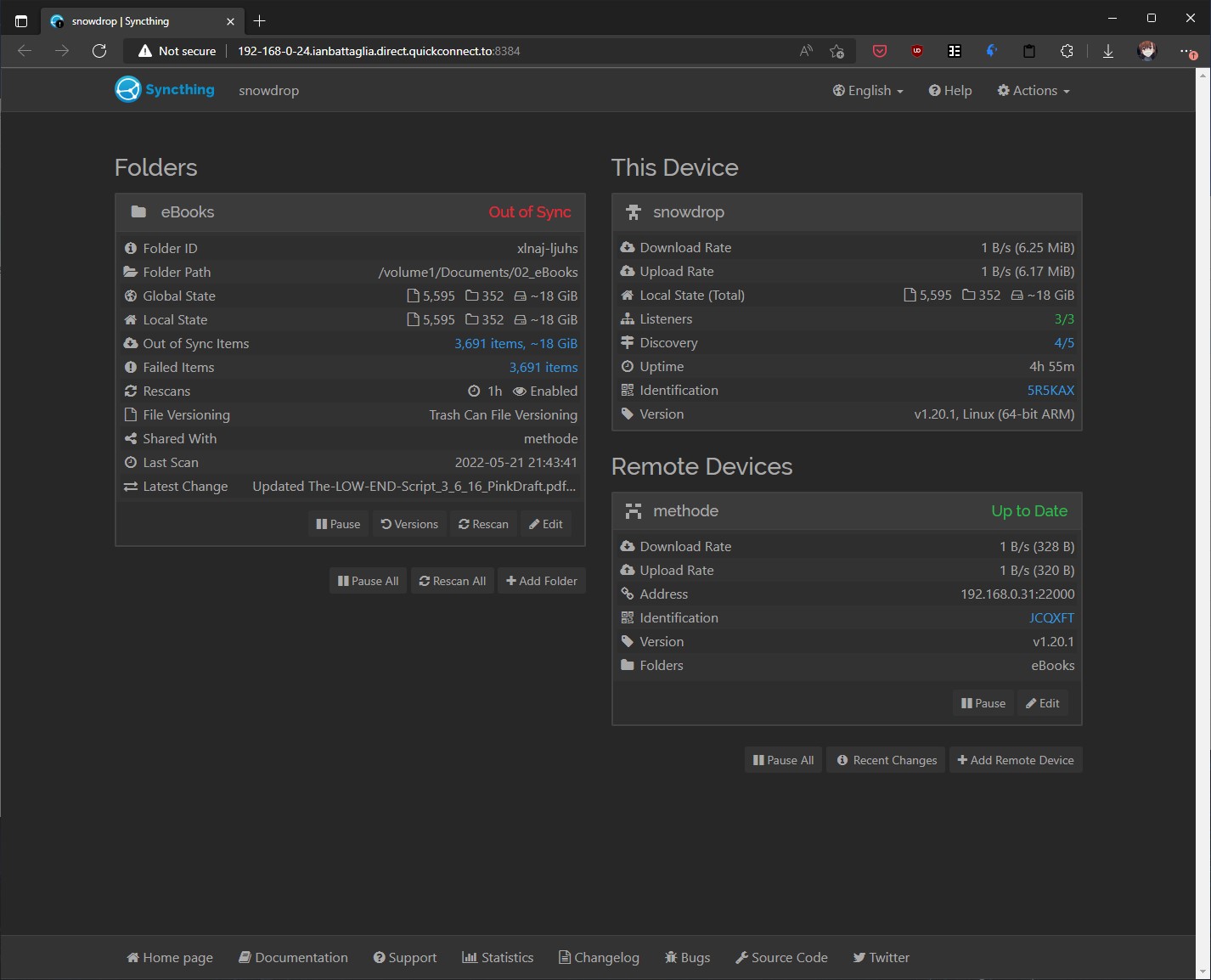Edit the eBooks folder settings

point(546,524)
